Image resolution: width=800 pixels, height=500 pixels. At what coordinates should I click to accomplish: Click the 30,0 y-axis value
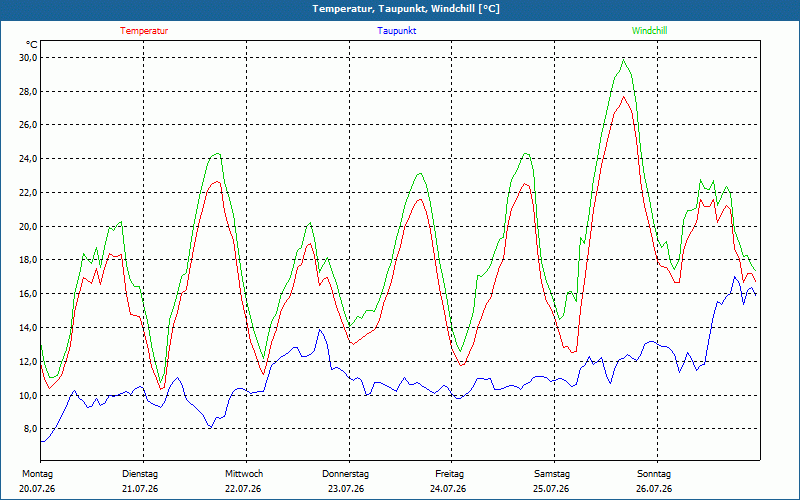29,58
